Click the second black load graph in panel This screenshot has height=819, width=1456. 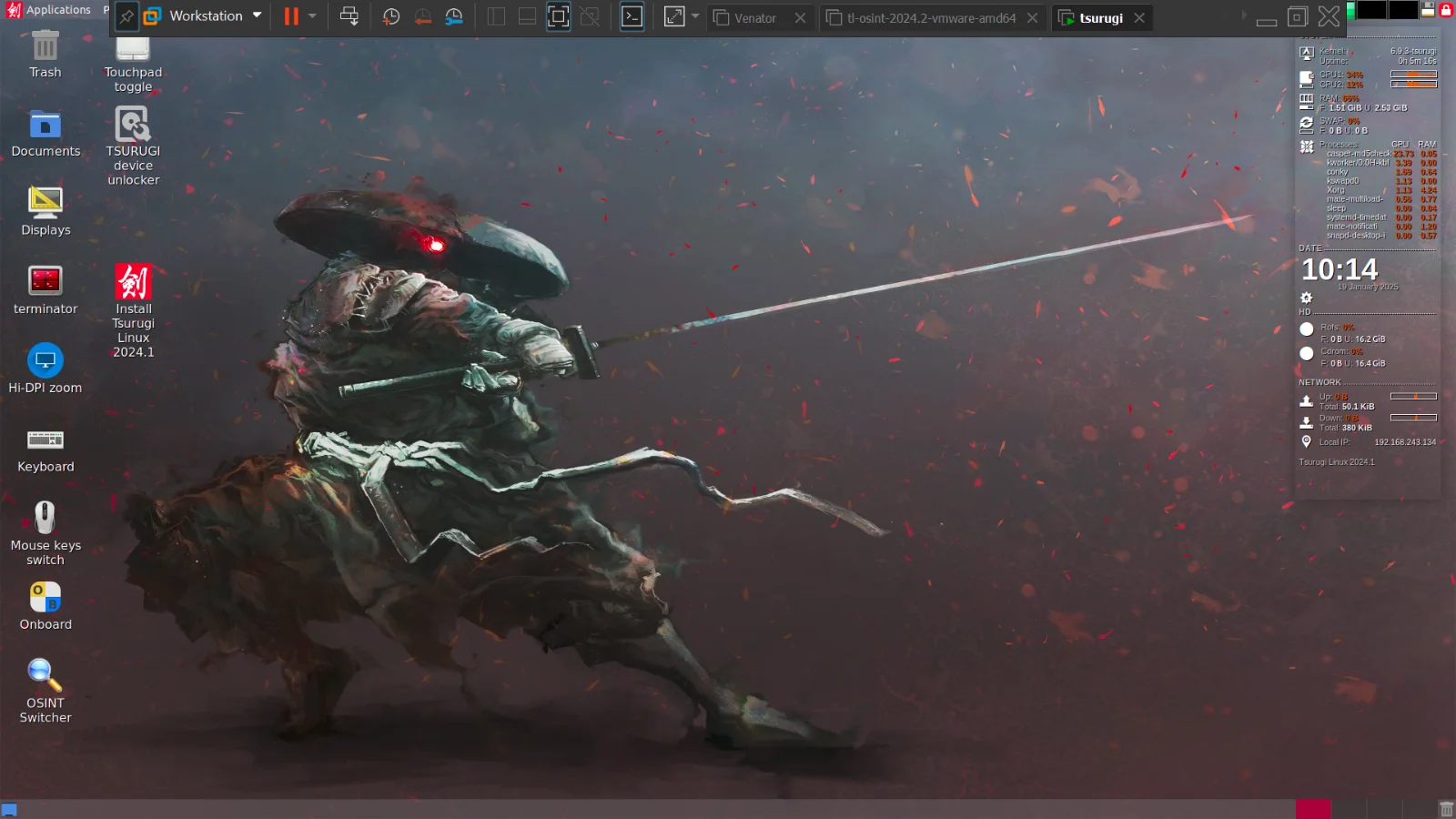coord(1403,9)
